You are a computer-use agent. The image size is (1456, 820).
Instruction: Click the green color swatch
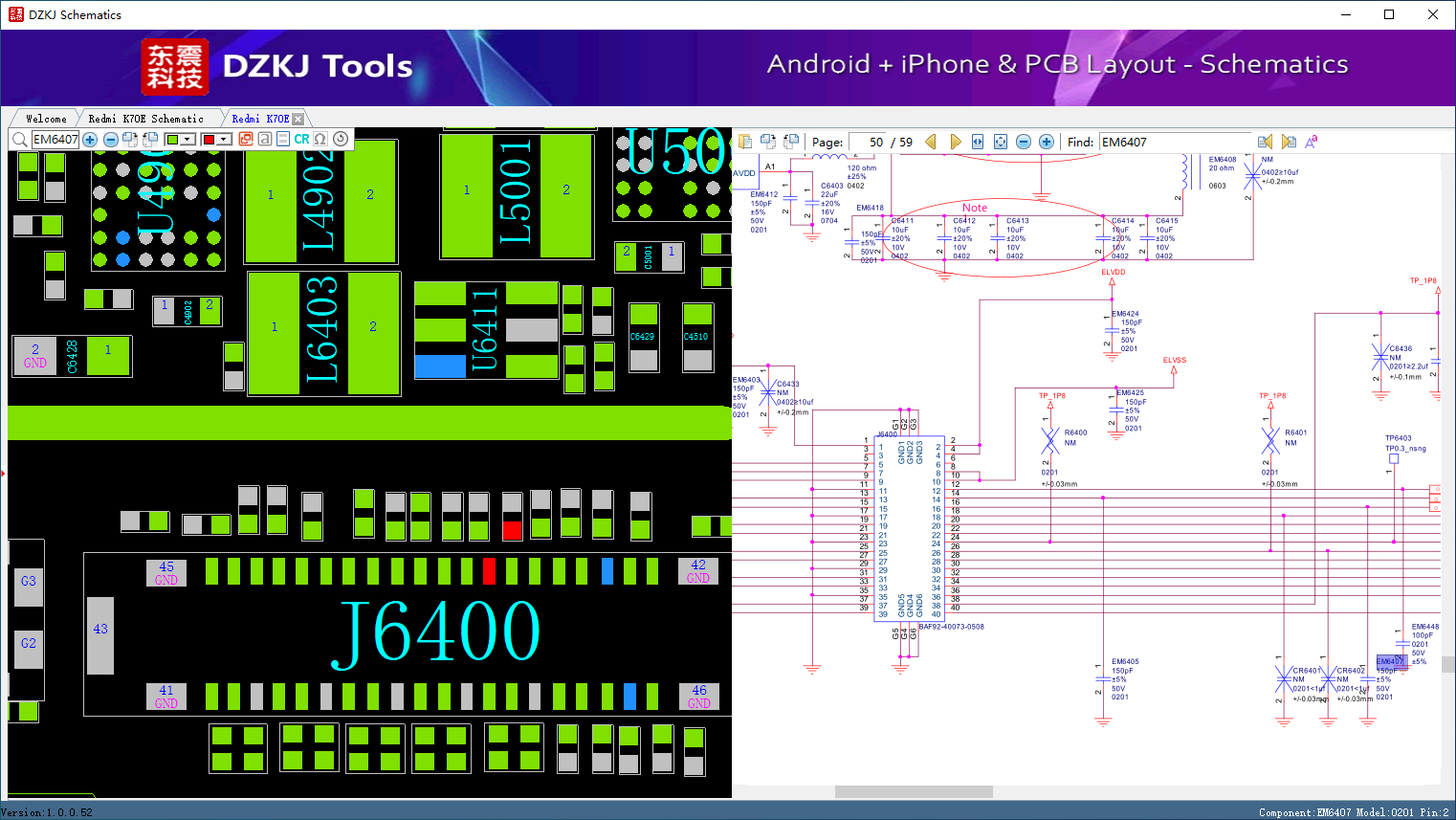[172, 140]
